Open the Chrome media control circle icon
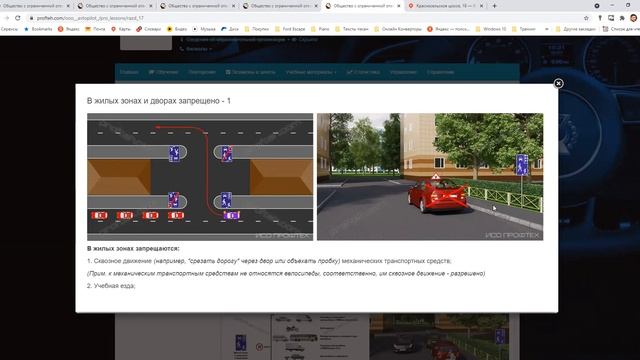This screenshot has height=360, width=640. click(597, 6)
